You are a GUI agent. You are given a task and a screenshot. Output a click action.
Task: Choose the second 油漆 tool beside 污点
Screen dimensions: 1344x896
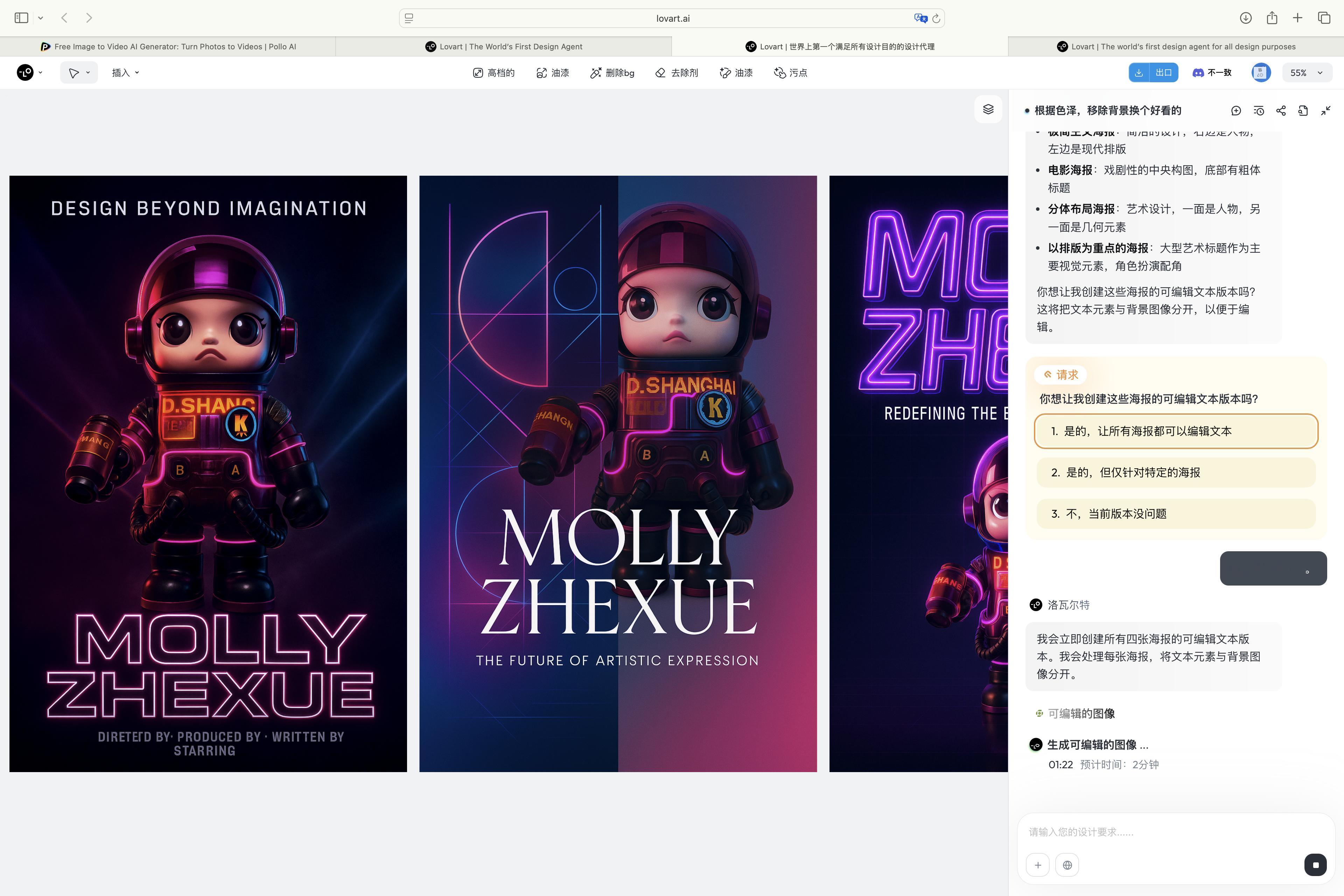point(736,72)
